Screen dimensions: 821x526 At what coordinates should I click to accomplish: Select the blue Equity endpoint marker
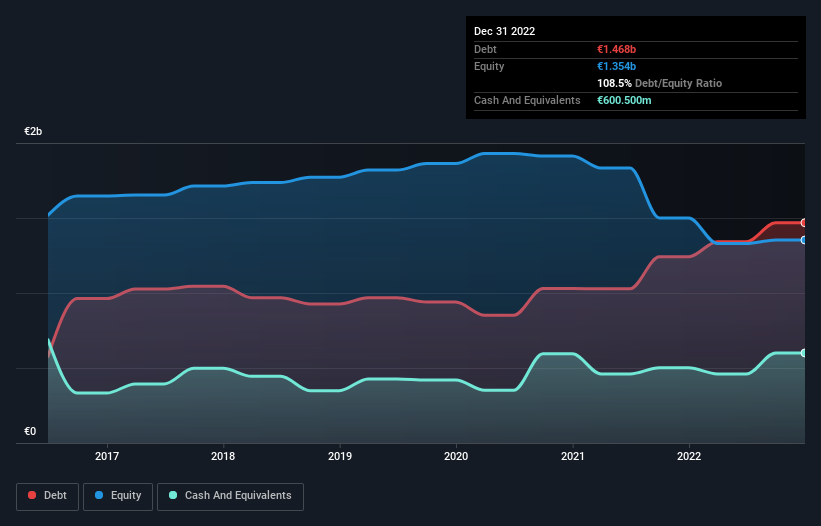[804, 240]
